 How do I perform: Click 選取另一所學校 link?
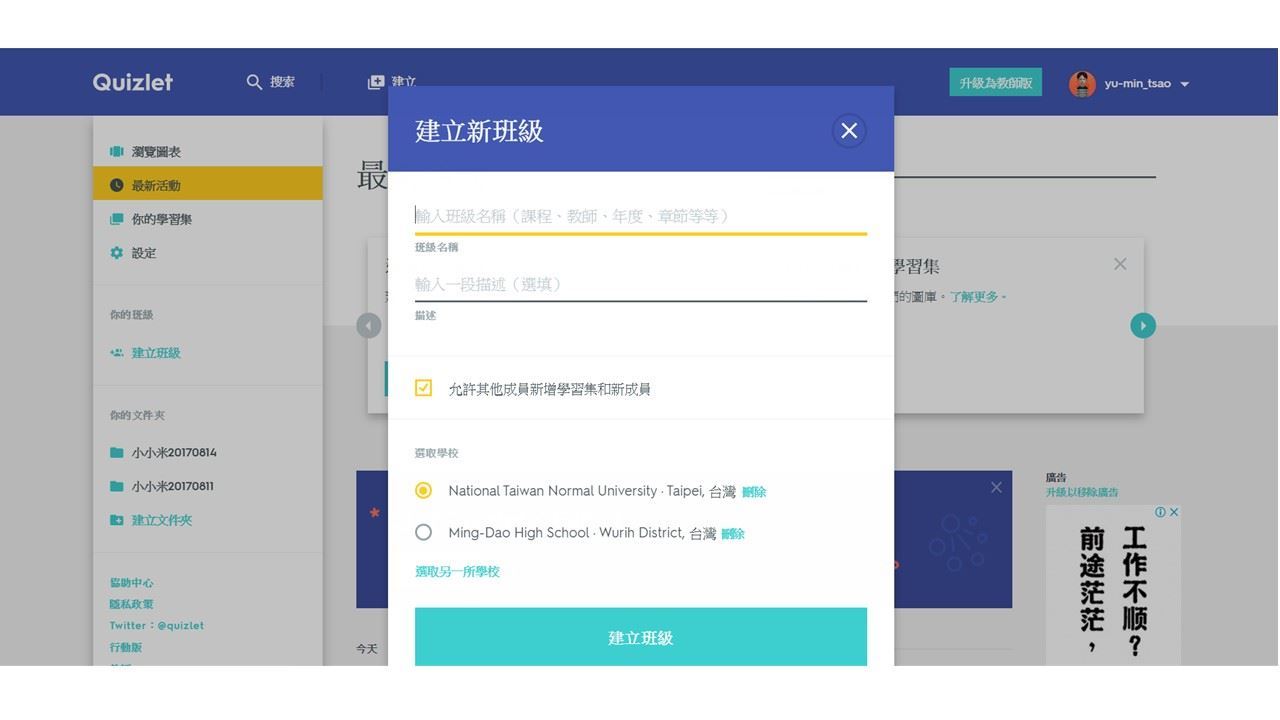pos(457,572)
